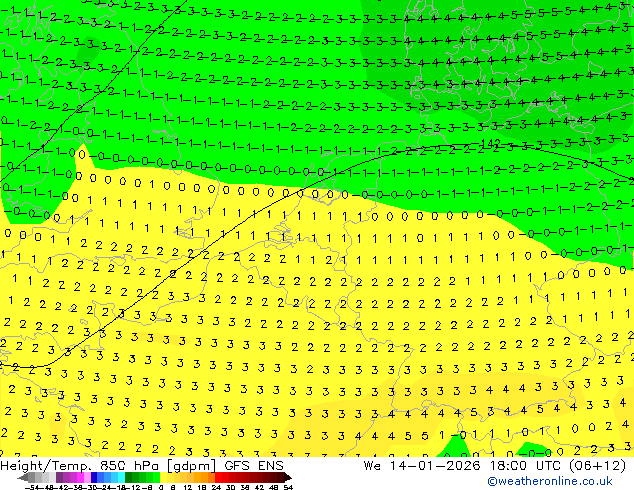Select the cyan legend color segment

(x=121, y=477)
